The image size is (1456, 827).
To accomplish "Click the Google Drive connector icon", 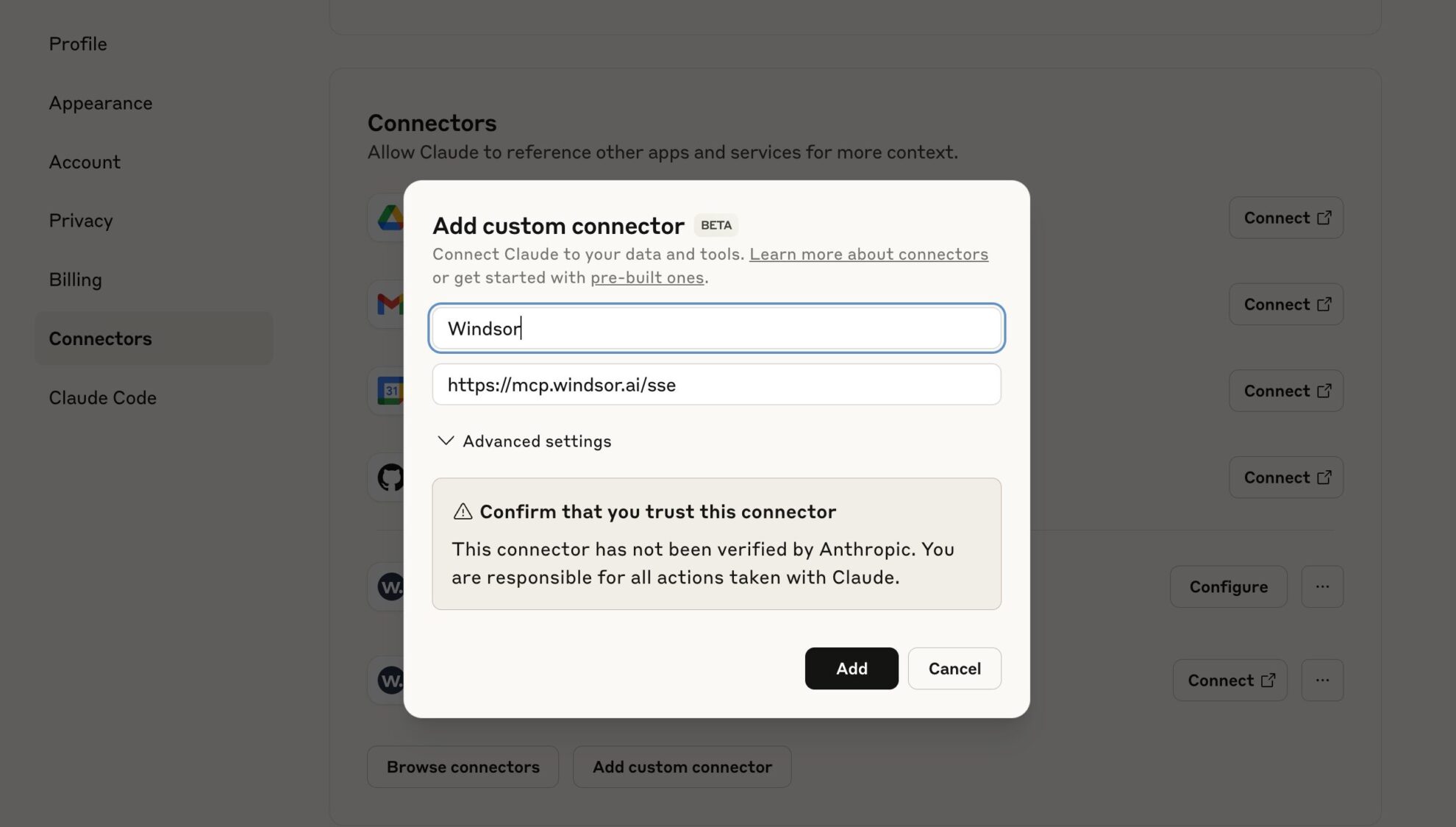I will [x=390, y=218].
